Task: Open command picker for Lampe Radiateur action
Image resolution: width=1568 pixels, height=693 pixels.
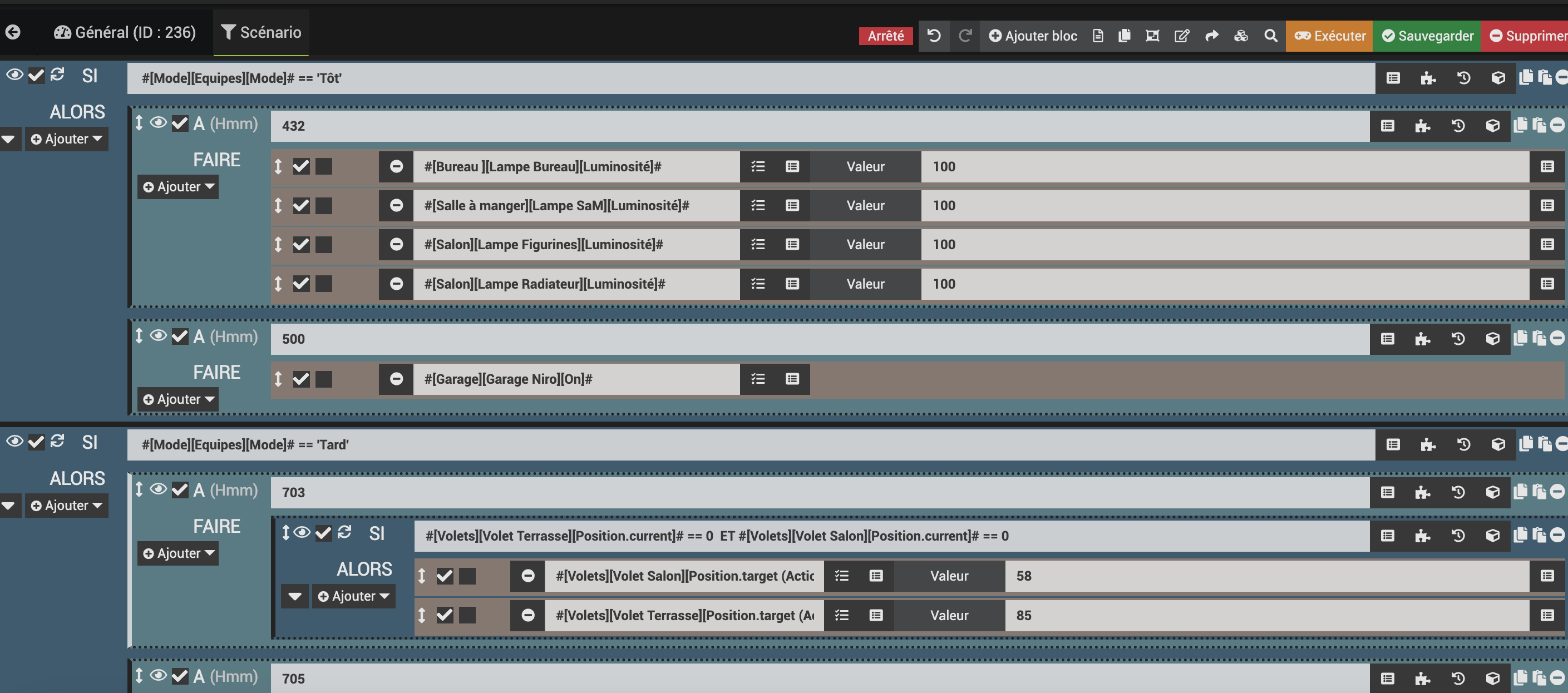Action: (792, 284)
